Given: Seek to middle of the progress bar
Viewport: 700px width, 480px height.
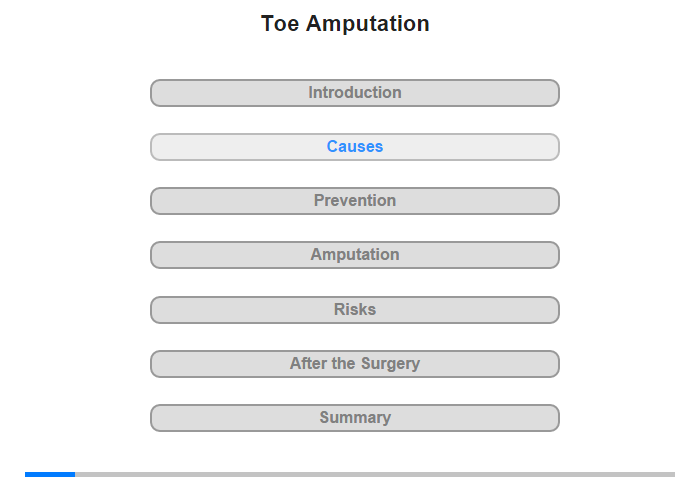Looking at the screenshot, I should tap(350, 474).
